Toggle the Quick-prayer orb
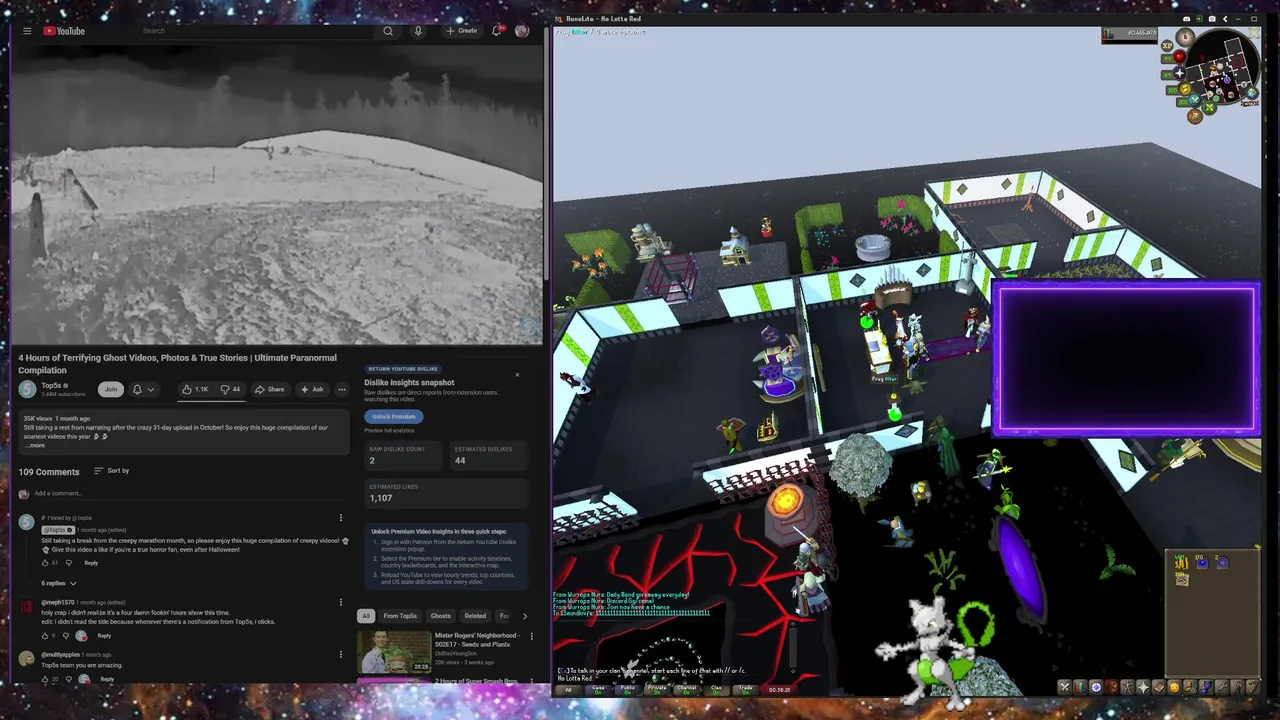 pos(1180,73)
